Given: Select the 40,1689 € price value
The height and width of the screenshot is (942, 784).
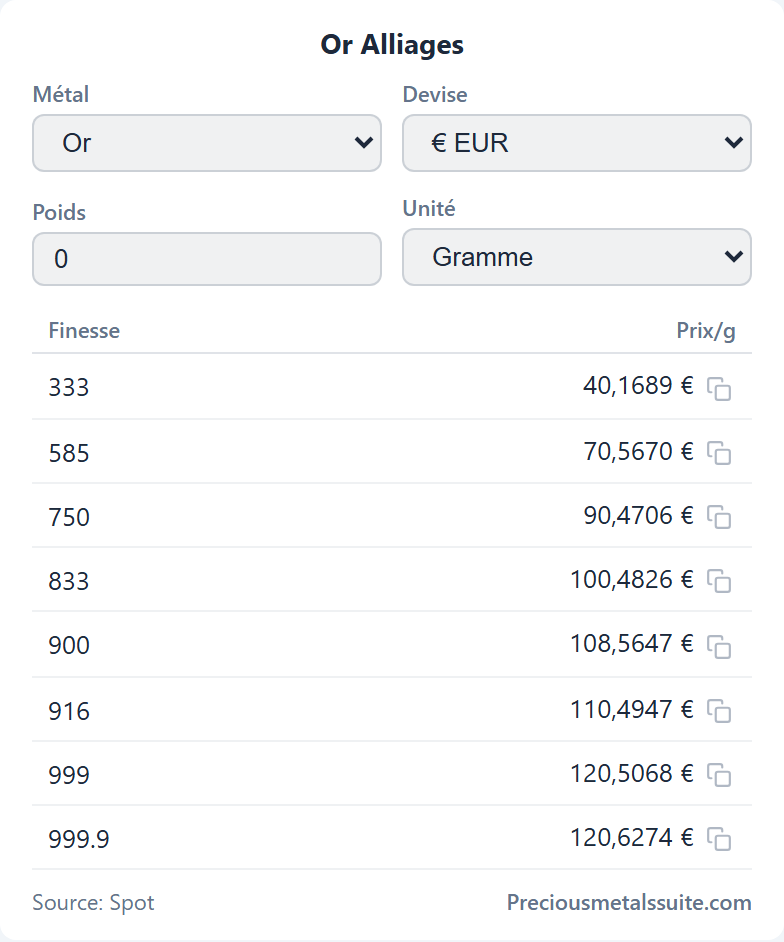Looking at the screenshot, I should click(x=638, y=386).
